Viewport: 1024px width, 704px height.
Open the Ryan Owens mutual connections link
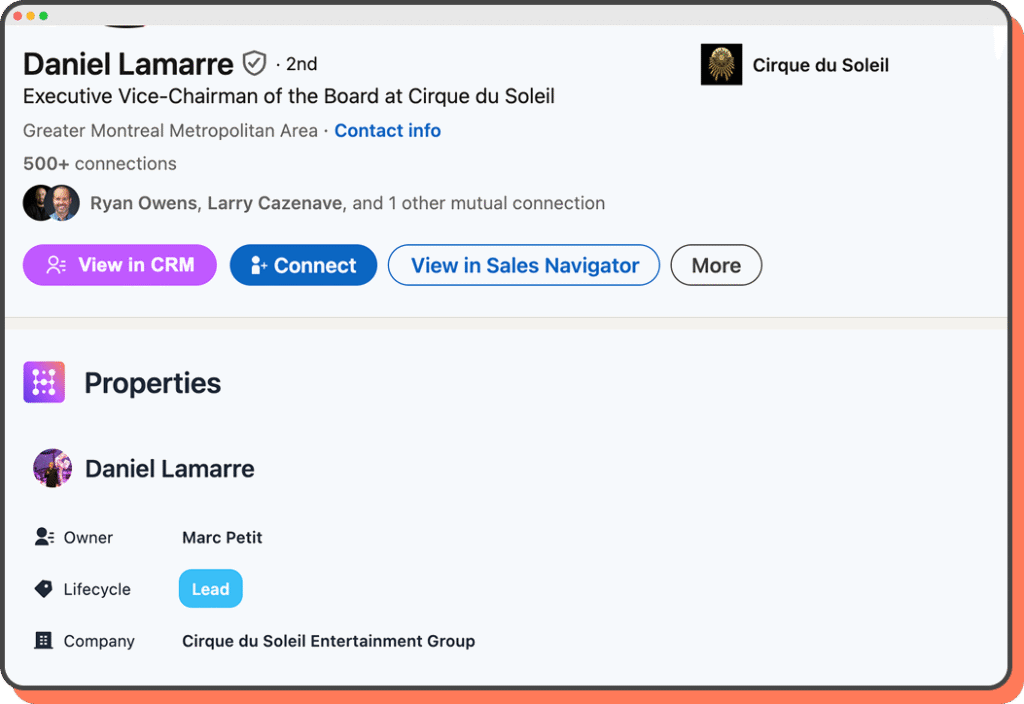point(146,203)
